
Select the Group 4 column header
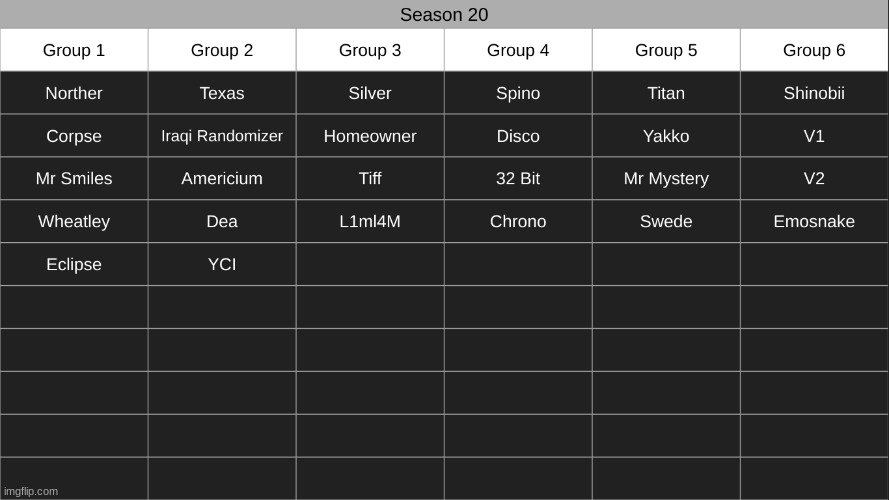tap(518, 50)
